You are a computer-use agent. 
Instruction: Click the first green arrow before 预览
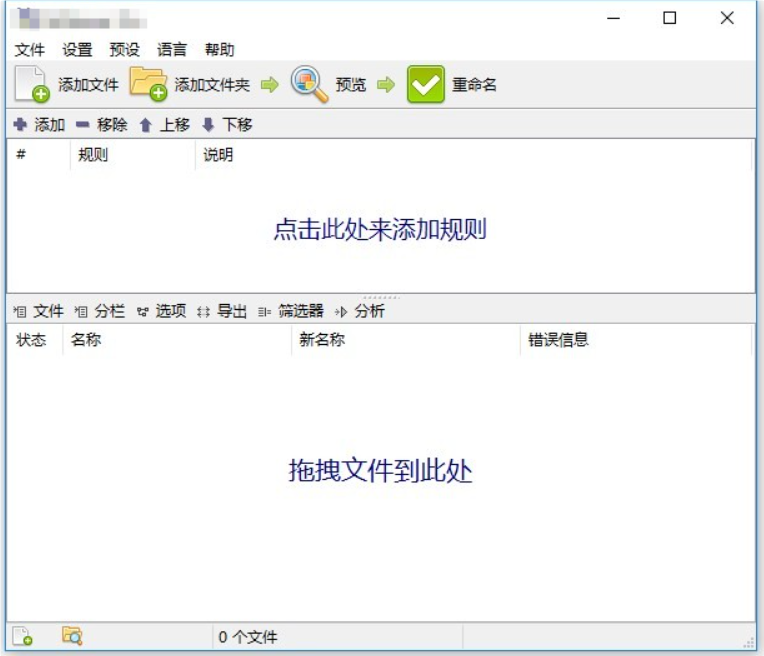tap(269, 85)
